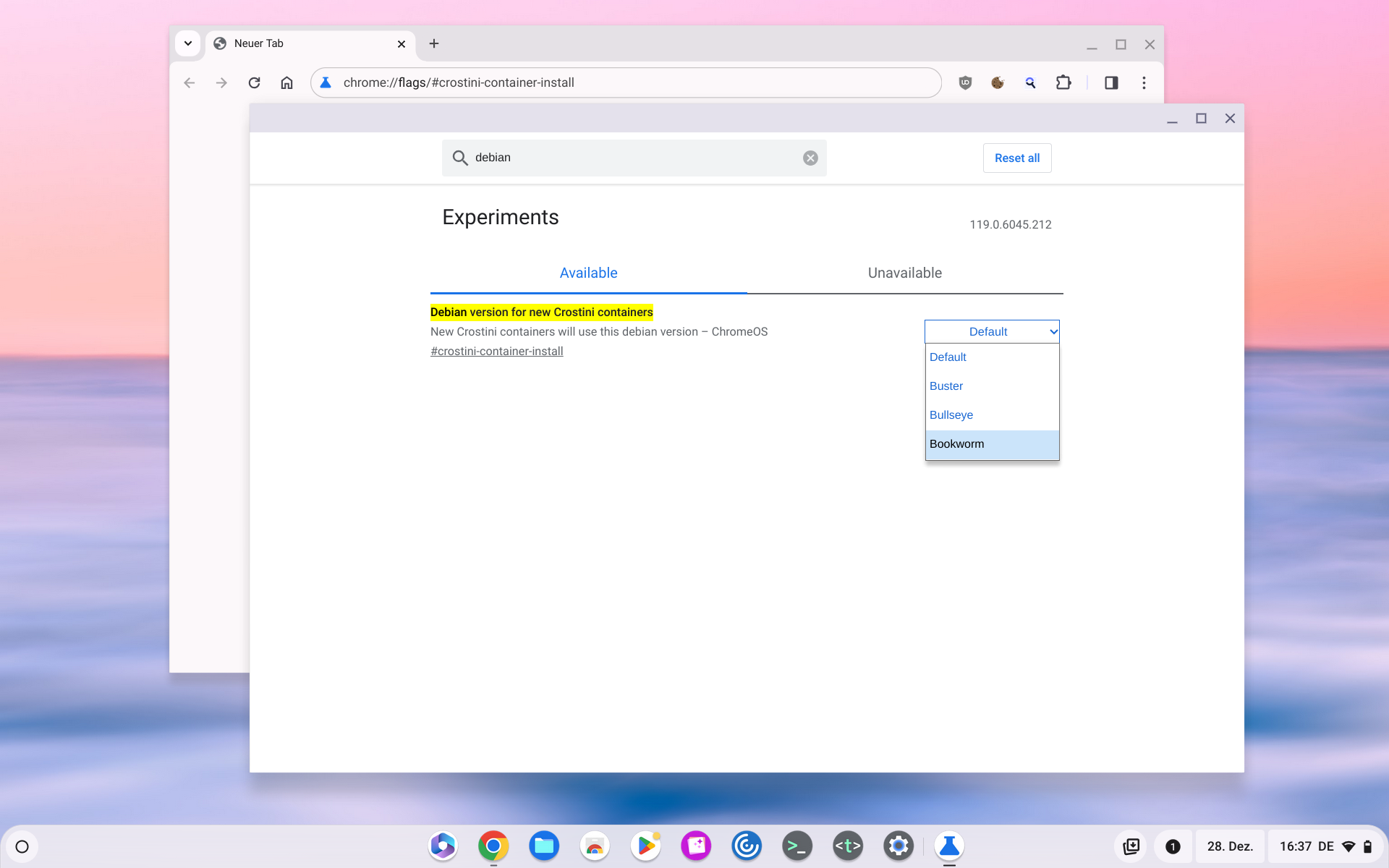Image resolution: width=1389 pixels, height=868 pixels.
Task: Open the Settings gear from the shelf
Action: point(899,846)
